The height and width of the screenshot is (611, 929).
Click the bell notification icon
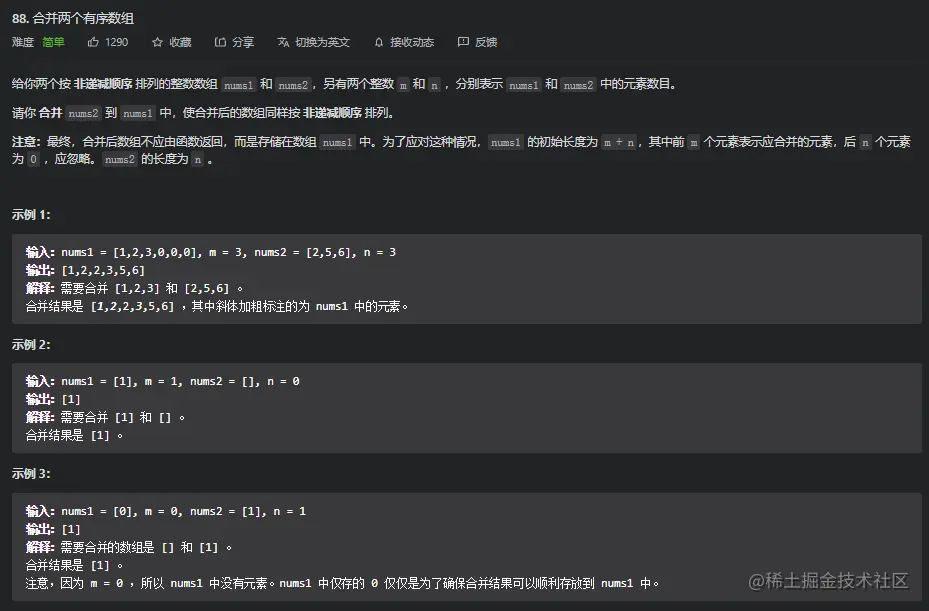(379, 42)
